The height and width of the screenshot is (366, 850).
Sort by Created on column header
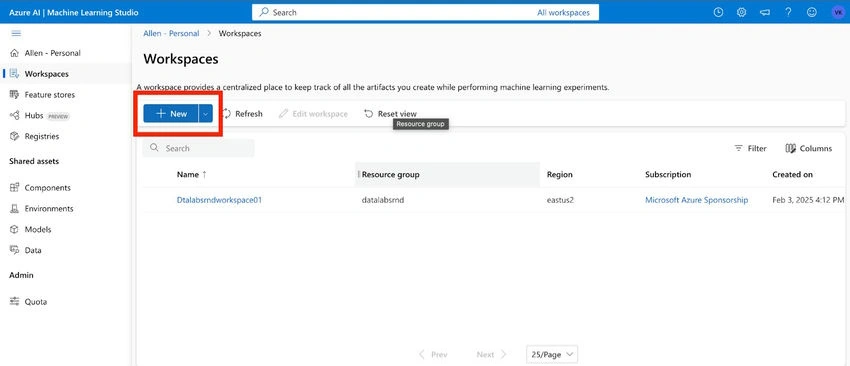coord(792,175)
